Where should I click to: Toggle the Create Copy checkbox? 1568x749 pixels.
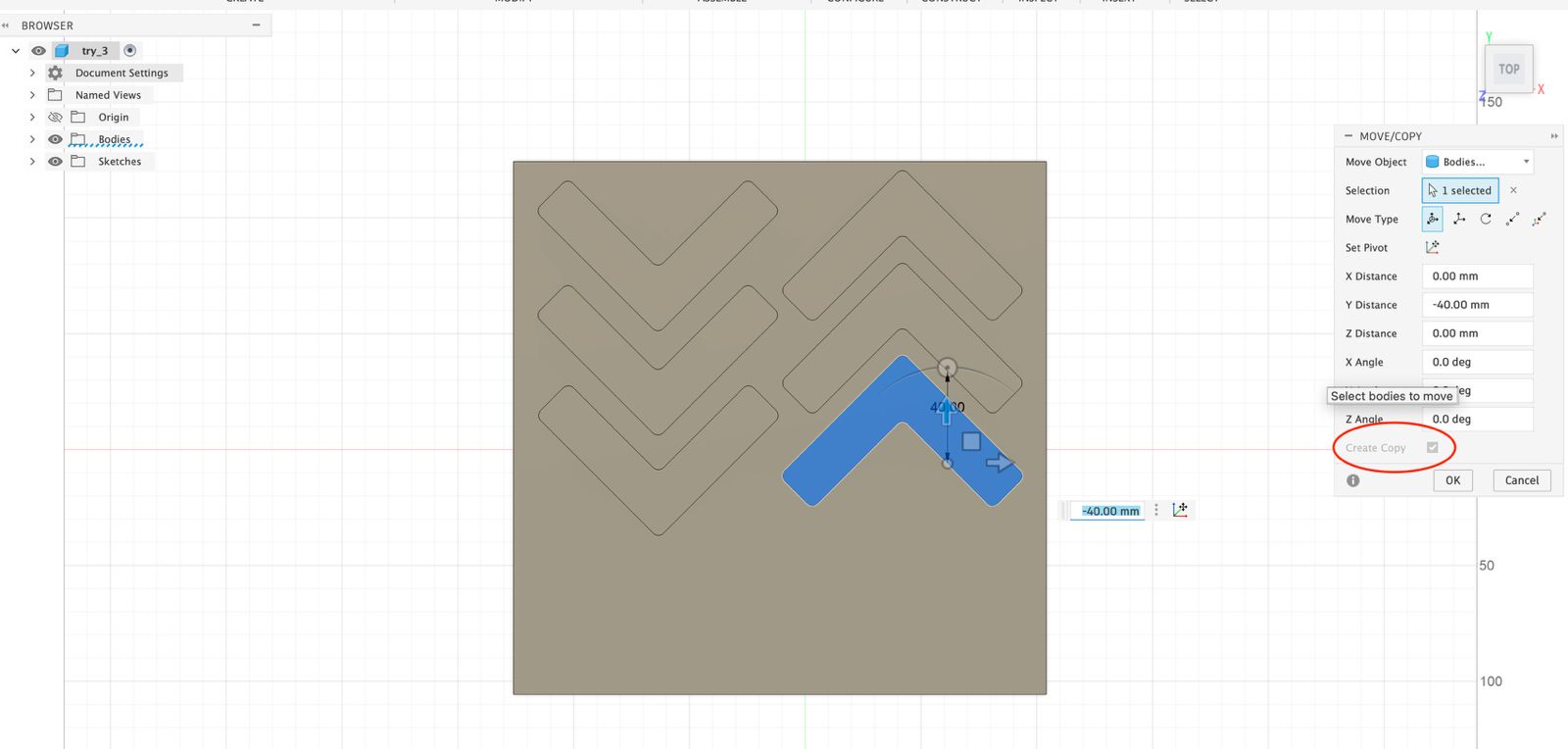point(1433,448)
